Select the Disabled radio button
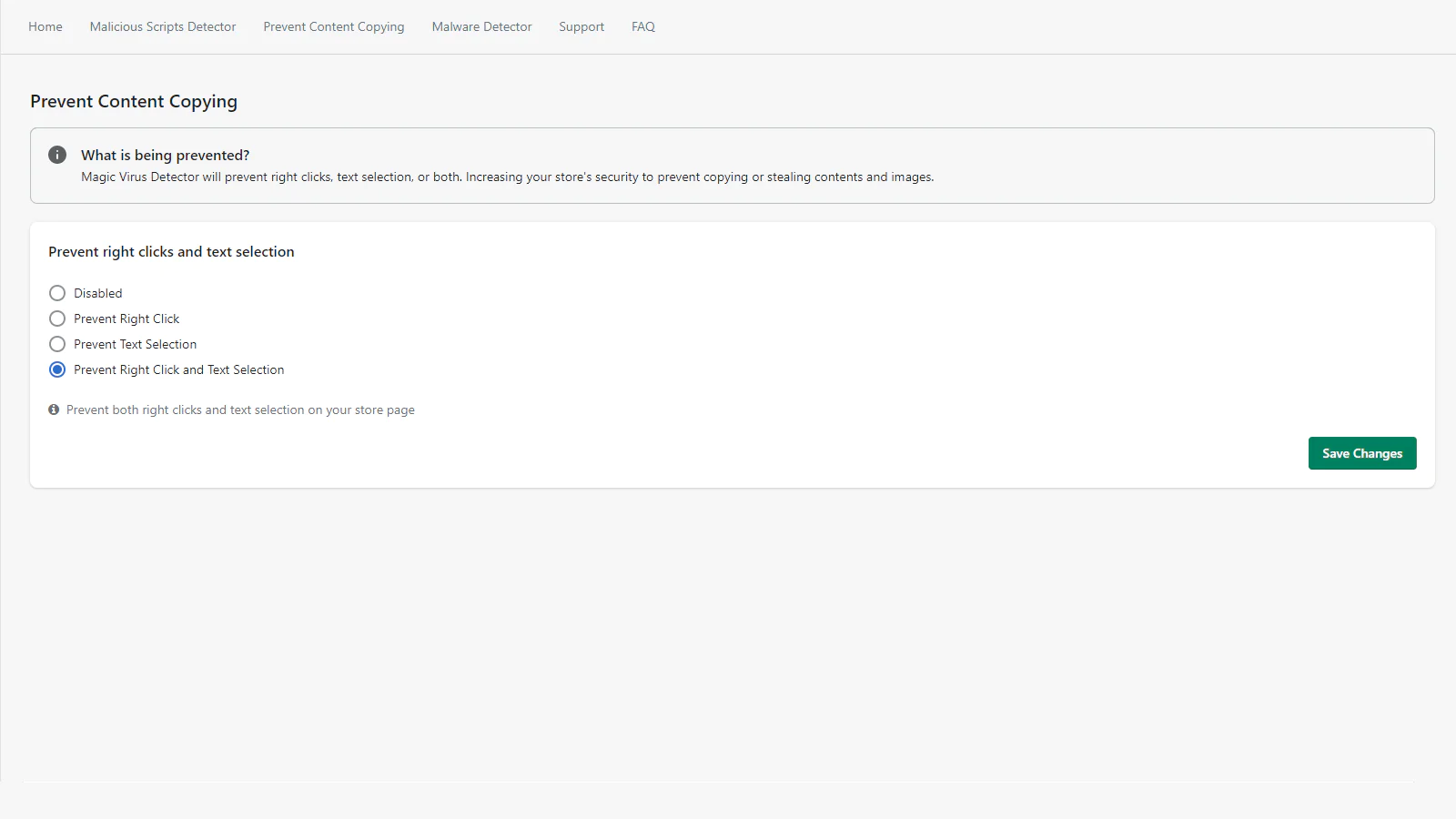 click(57, 293)
